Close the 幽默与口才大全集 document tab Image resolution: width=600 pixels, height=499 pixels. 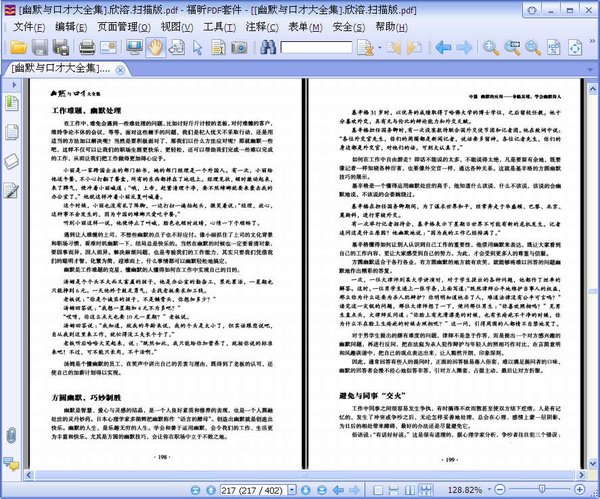[x=120, y=70]
